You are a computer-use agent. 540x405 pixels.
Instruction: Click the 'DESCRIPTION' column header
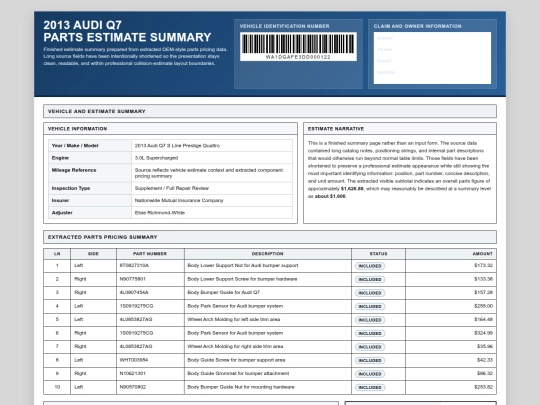[268, 254]
